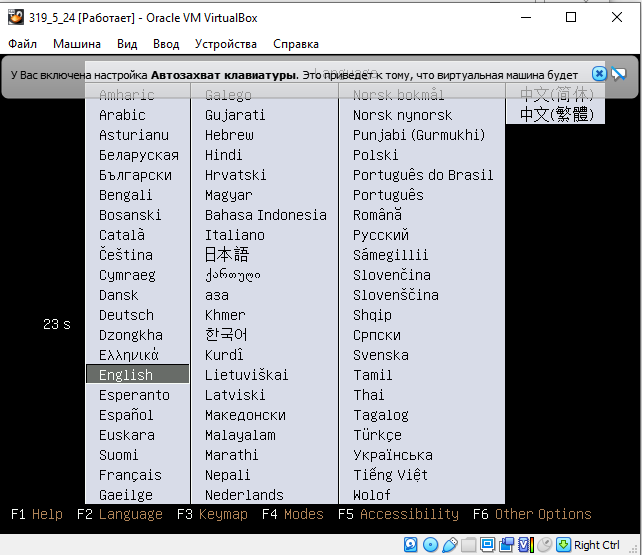
Task: Open the Справка menu
Action: click(x=296, y=44)
